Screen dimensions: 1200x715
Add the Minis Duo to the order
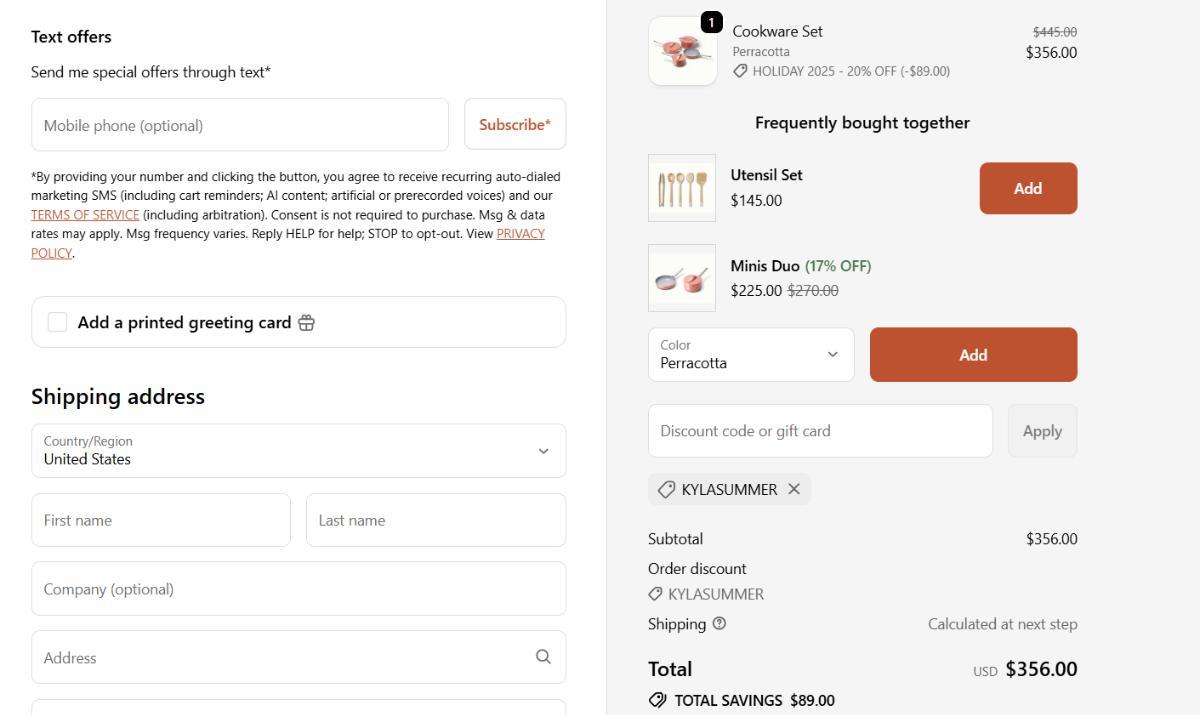coord(973,355)
